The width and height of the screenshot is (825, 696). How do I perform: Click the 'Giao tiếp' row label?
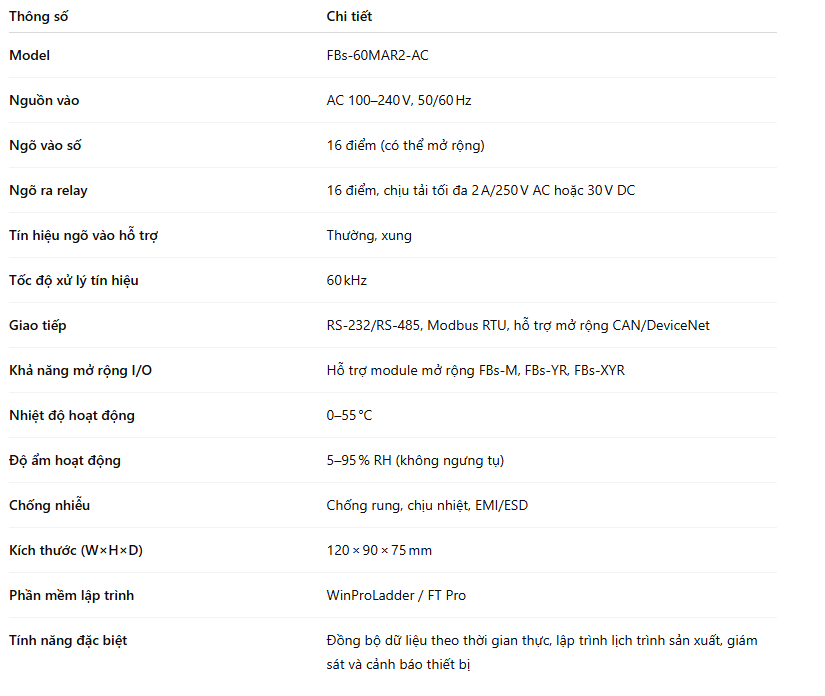pyautogui.click(x=38, y=325)
